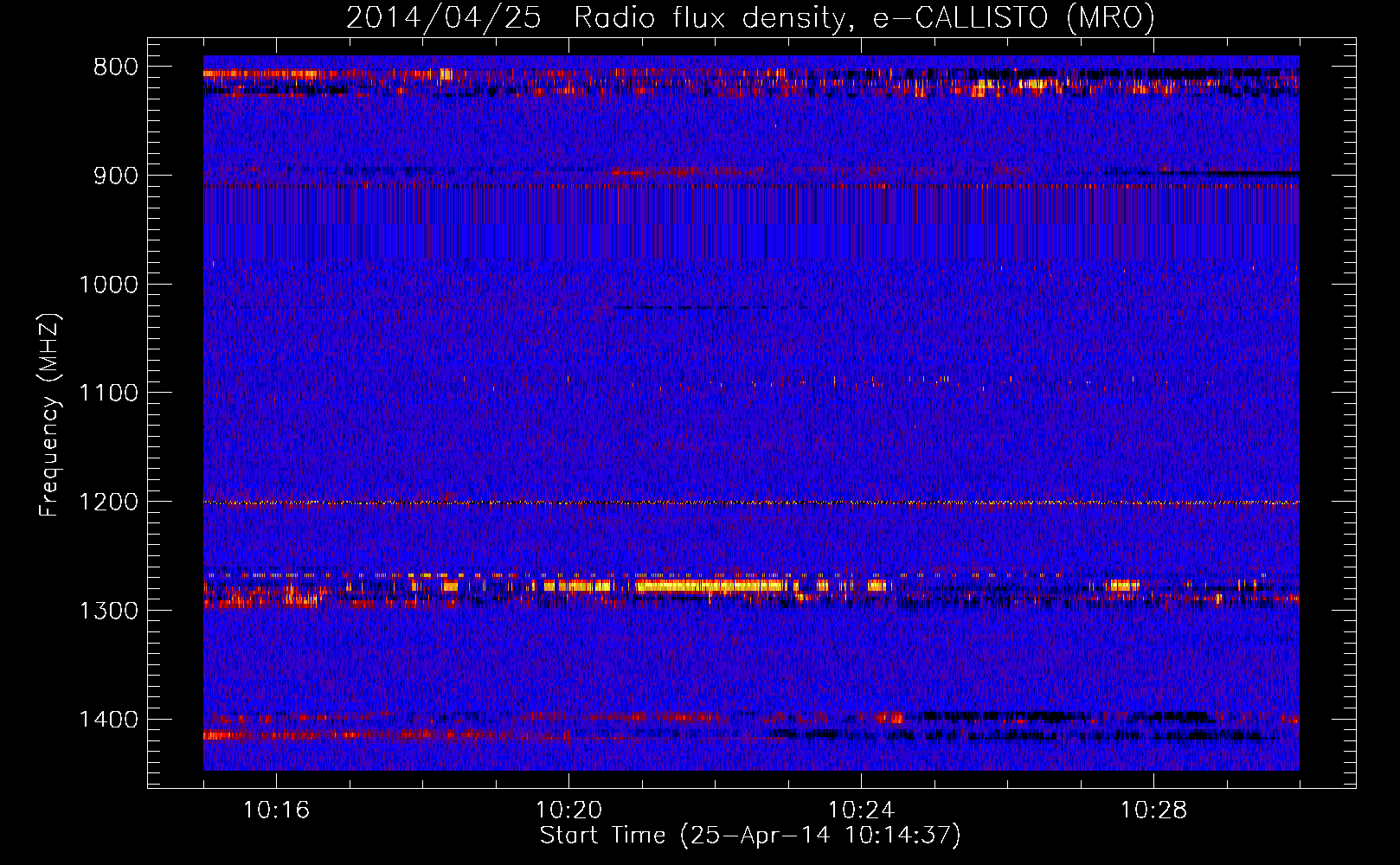Click the 1400 frequency tick label

pos(108,720)
